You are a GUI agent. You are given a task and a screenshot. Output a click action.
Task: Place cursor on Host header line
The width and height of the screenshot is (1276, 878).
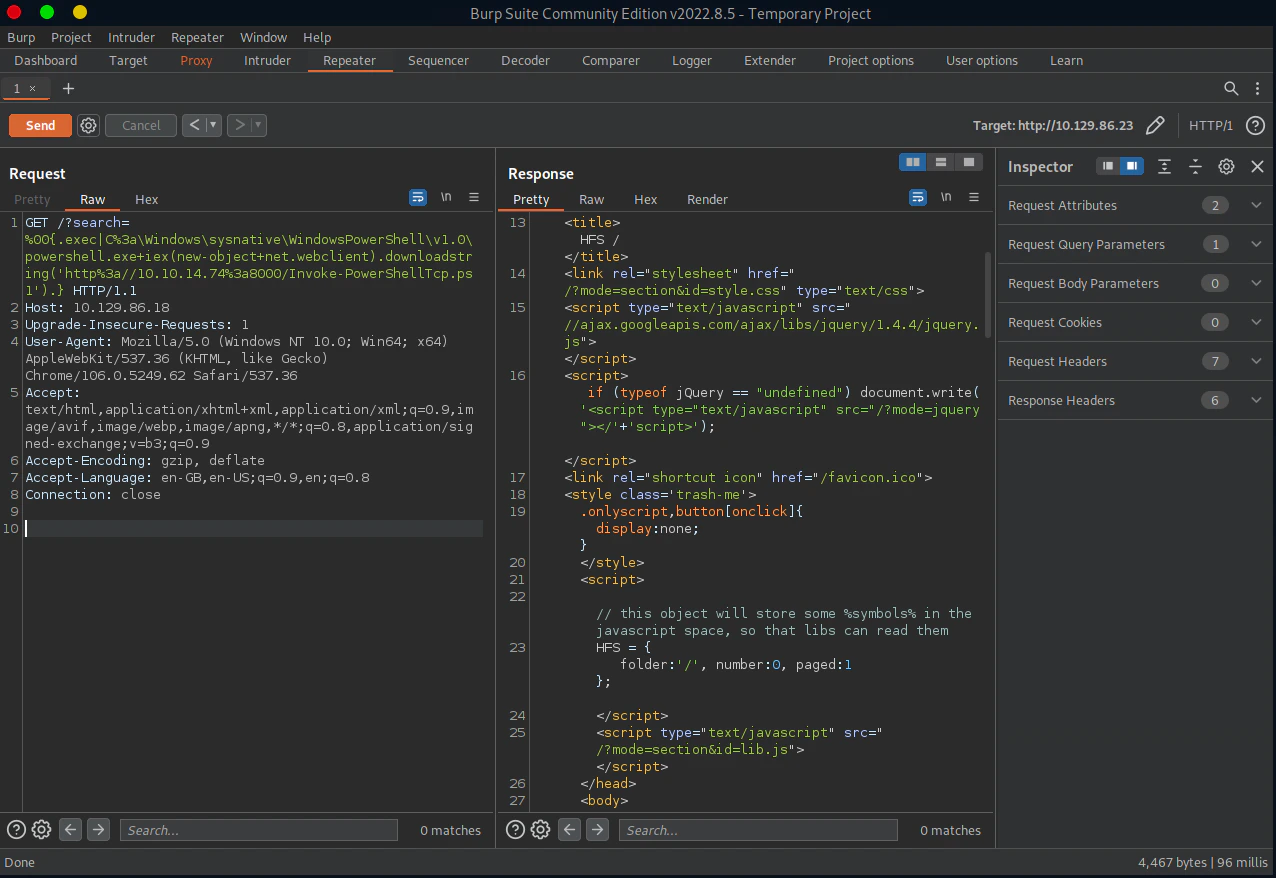(97, 307)
